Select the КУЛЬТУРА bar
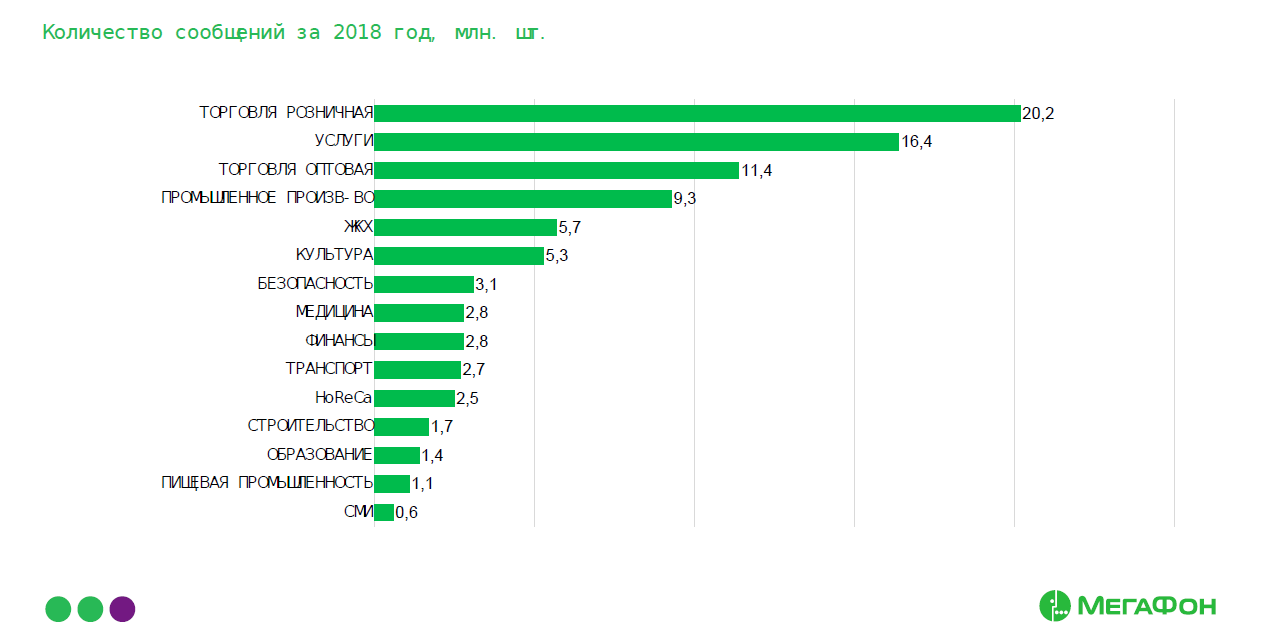 [459, 256]
